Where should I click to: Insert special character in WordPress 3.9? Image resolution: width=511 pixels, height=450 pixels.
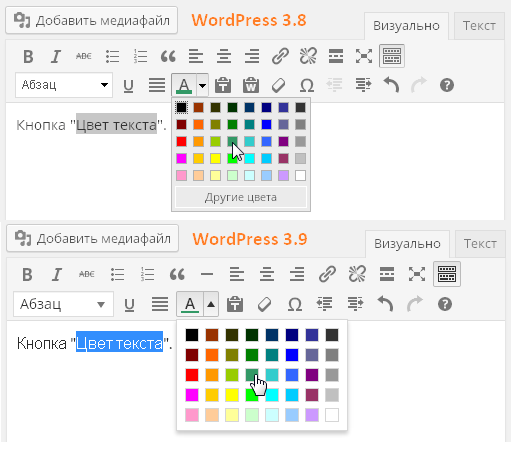point(295,304)
